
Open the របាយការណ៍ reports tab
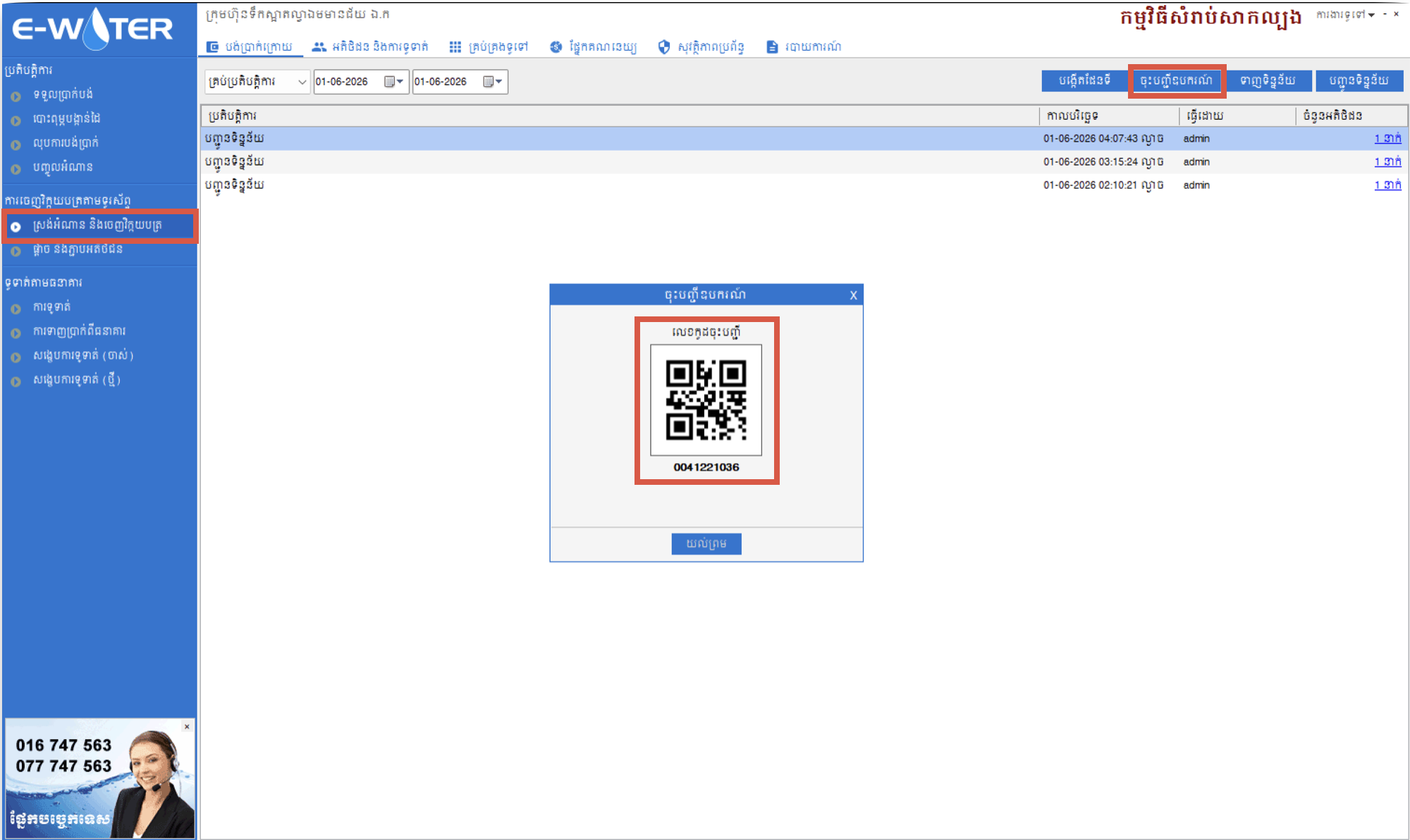pos(804,47)
